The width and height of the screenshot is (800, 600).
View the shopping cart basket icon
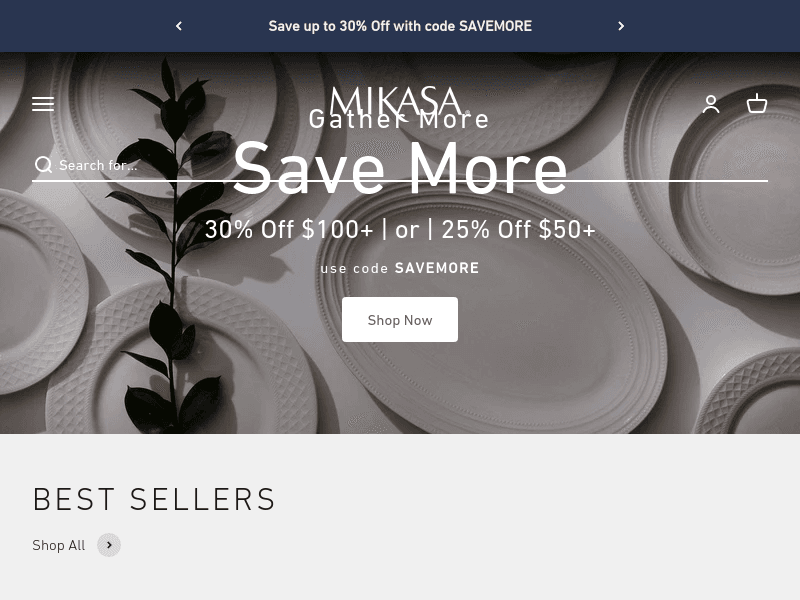[x=757, y=104]
